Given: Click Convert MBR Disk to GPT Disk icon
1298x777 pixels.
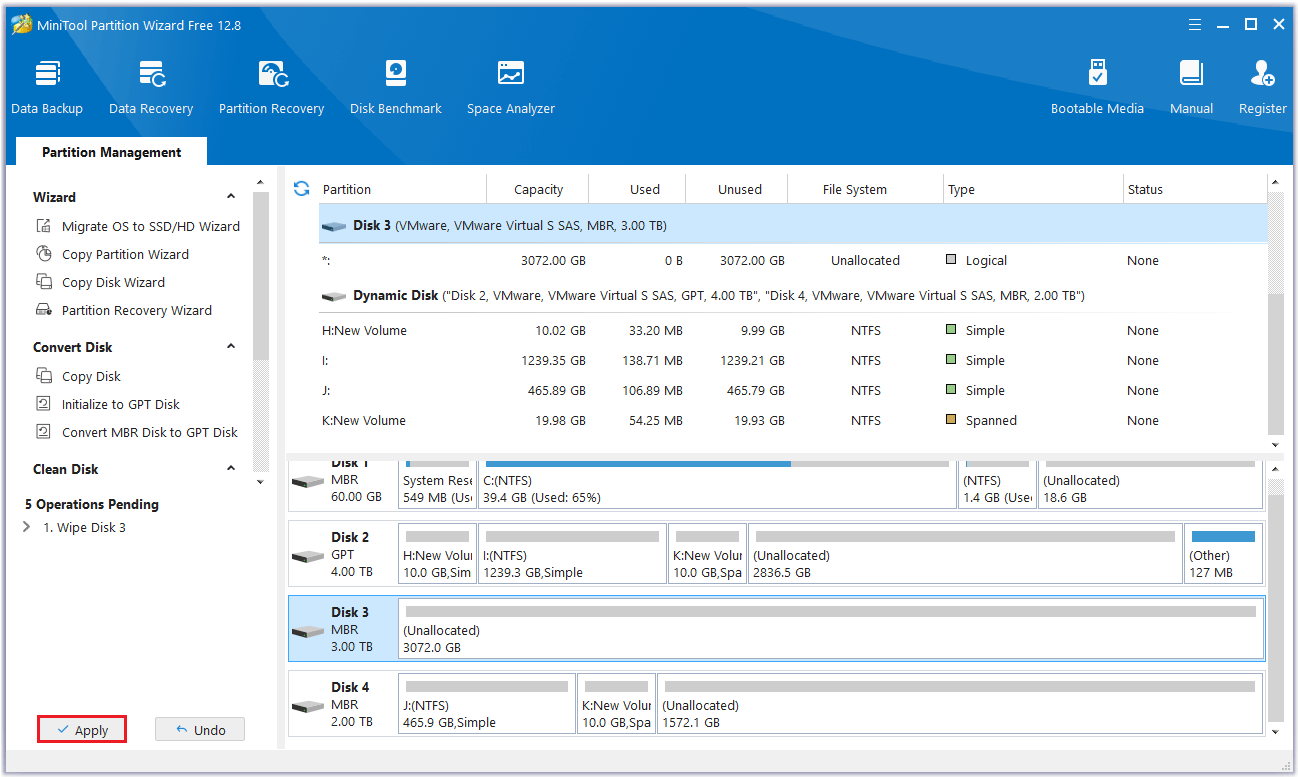Looking at the screenshot, I should point(43,432).
